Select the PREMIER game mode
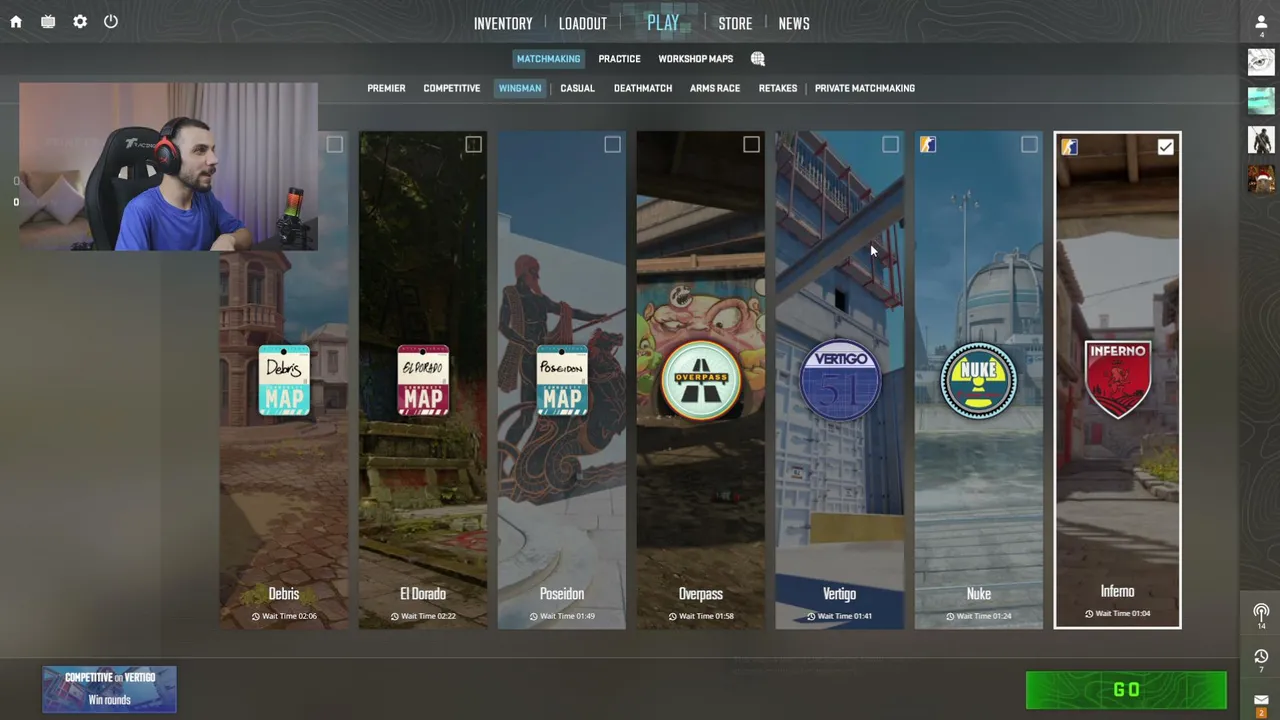Viewport: 1280px width, 720px height. 386,88
